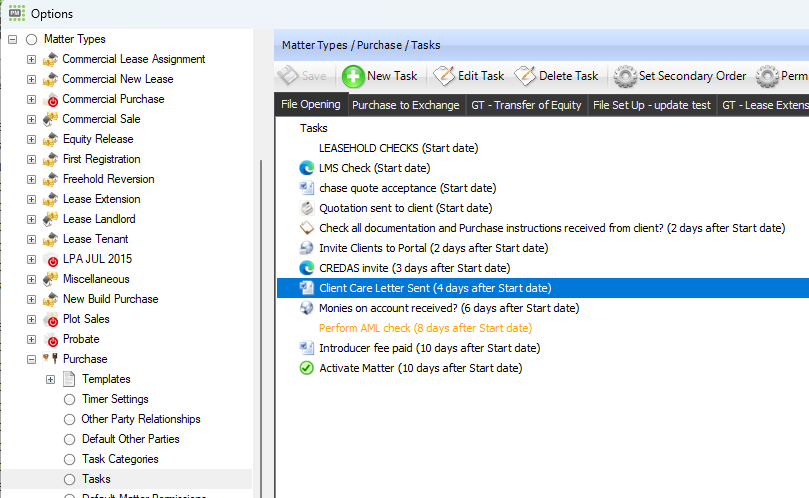Click the Introducer fee paid document icon

pyautogui.click(x=306, y=348)
